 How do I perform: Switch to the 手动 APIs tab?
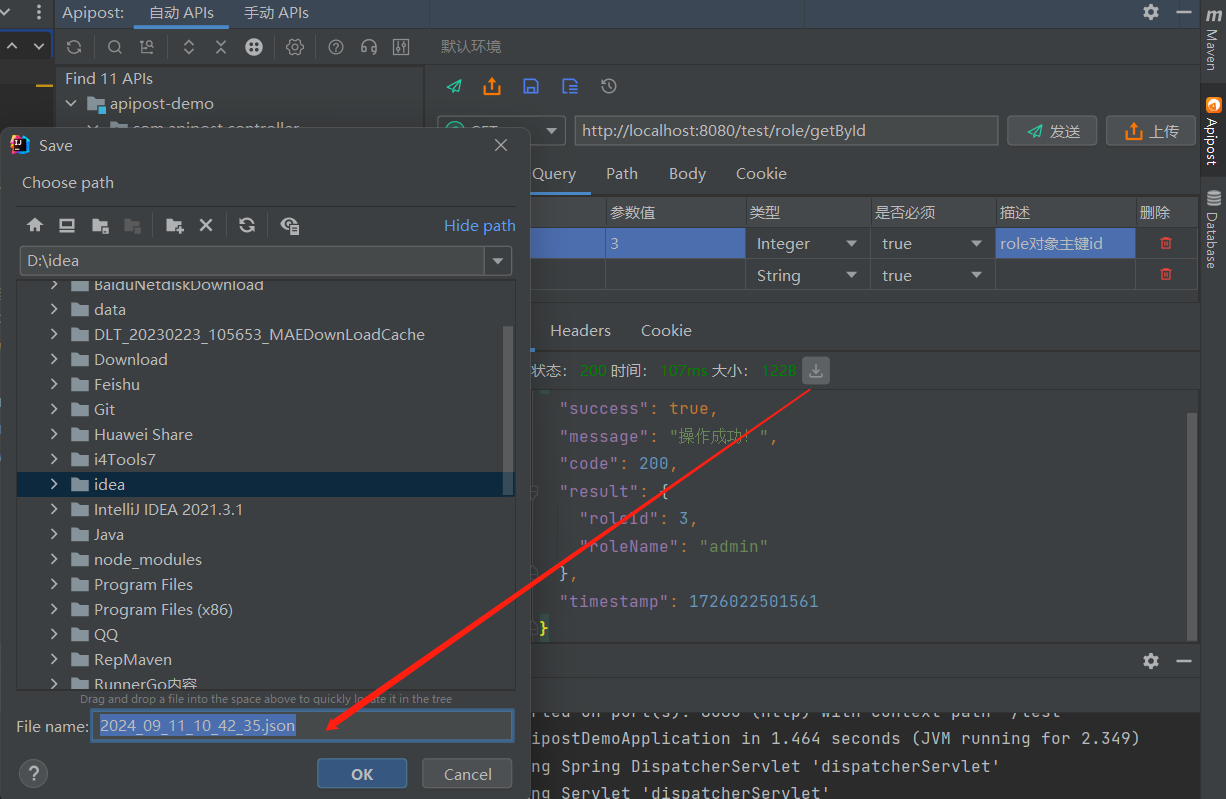276,13
